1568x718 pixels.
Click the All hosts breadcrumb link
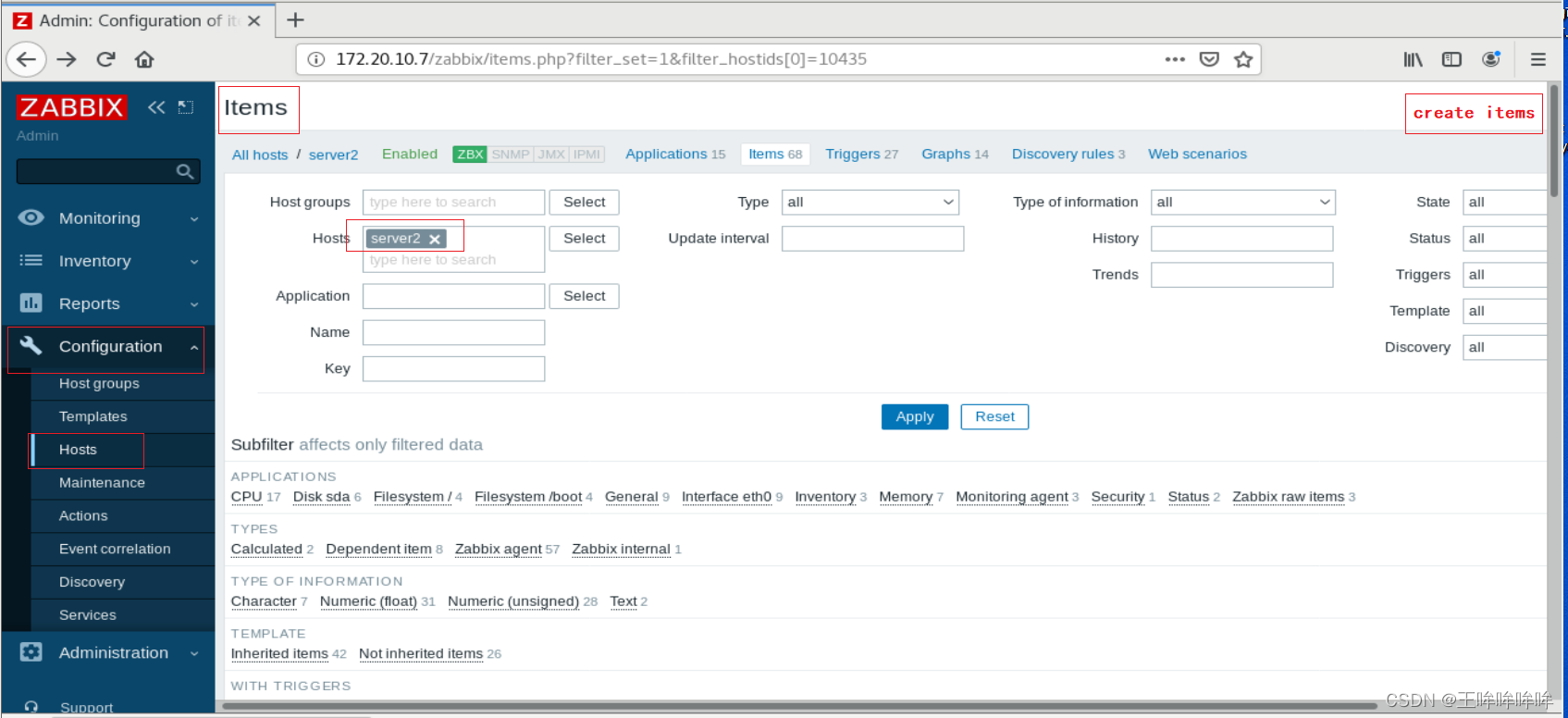260,155
